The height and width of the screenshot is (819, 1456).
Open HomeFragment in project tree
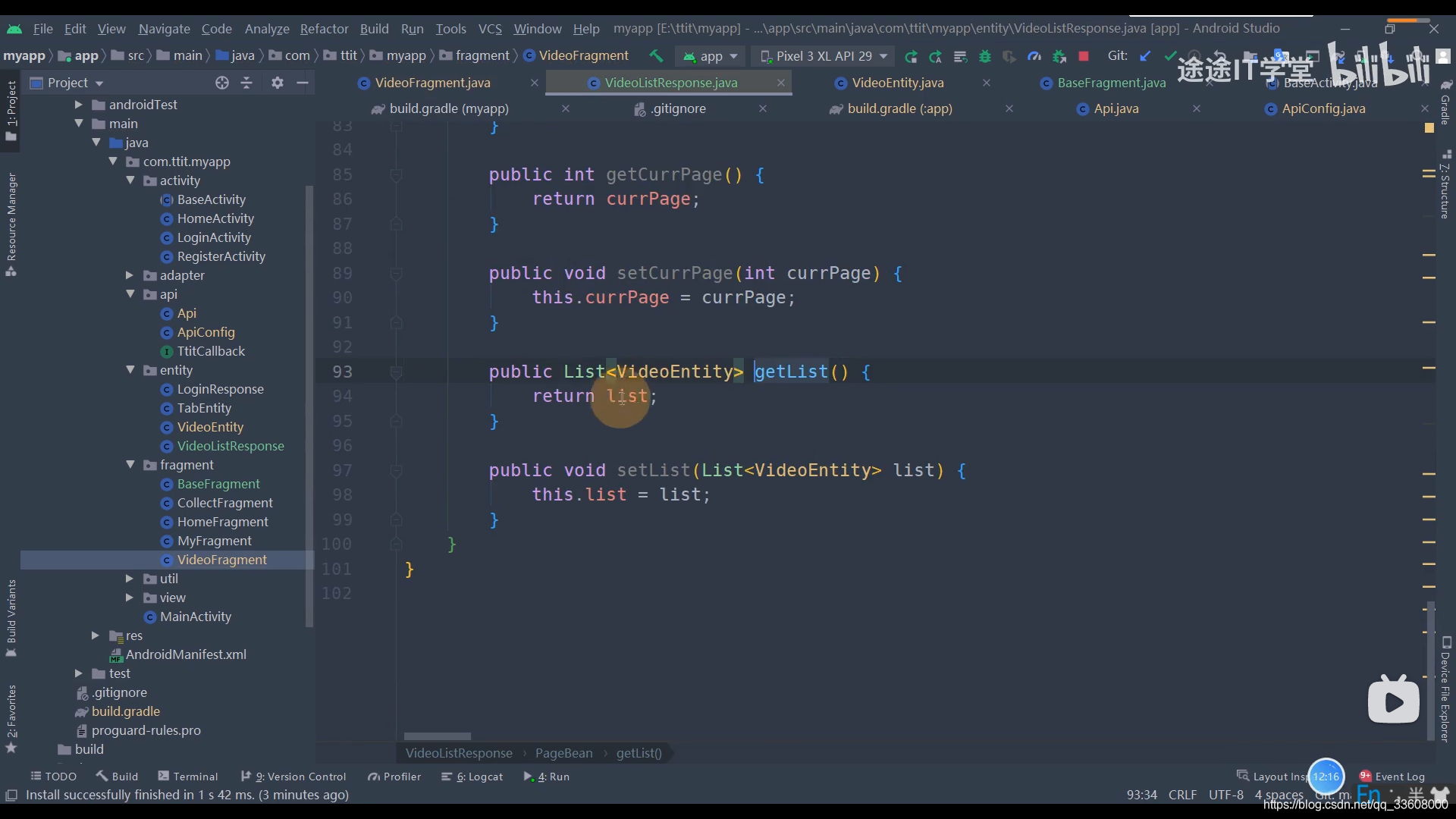[222, 522]
